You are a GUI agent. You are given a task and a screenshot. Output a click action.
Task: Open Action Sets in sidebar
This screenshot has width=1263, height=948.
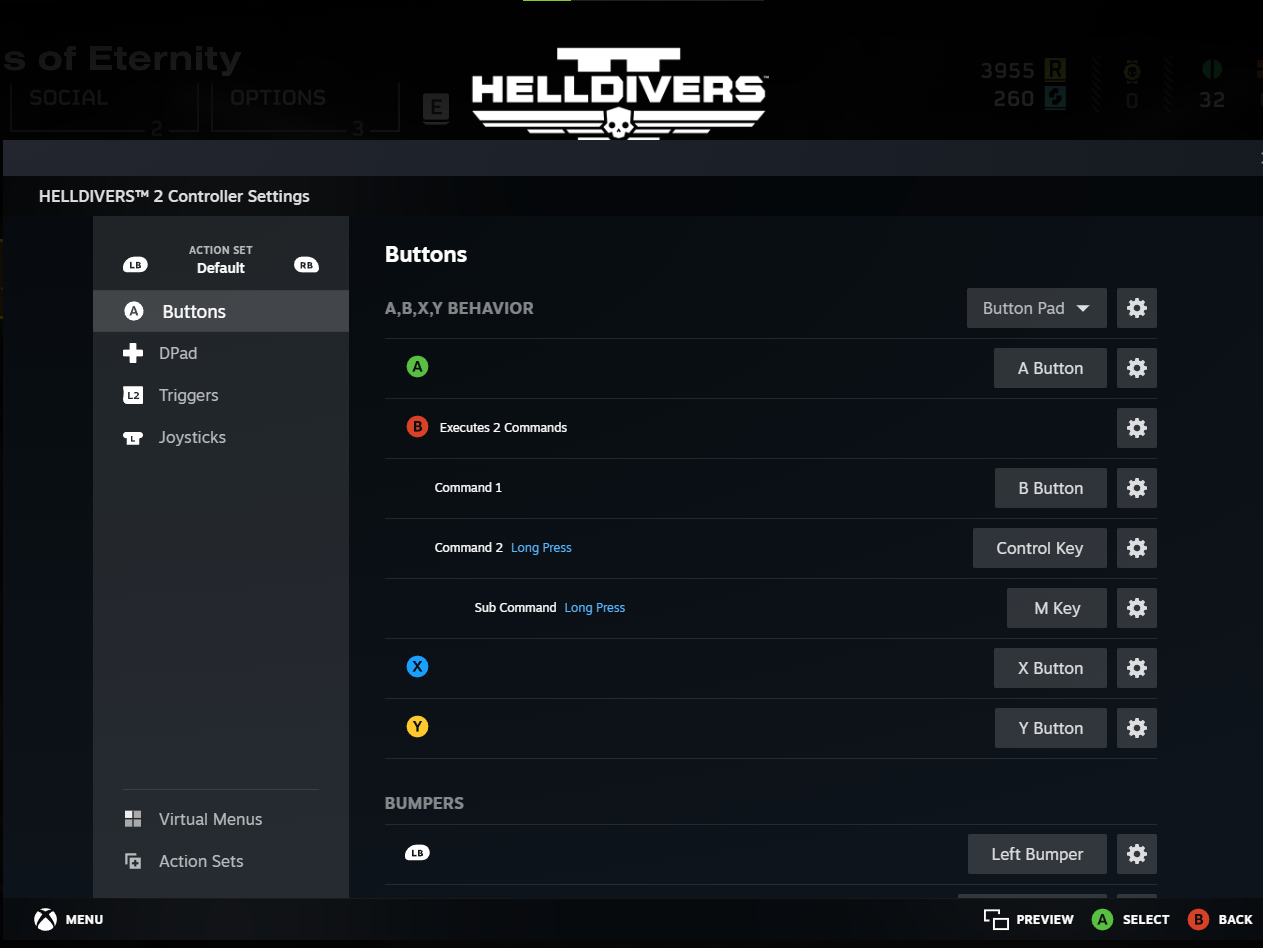[221, 861]
